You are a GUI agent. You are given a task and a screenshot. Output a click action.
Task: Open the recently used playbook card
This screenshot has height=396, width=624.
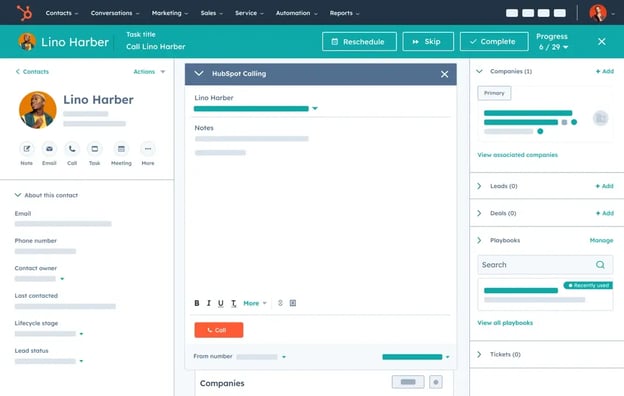tap(545, 295)
